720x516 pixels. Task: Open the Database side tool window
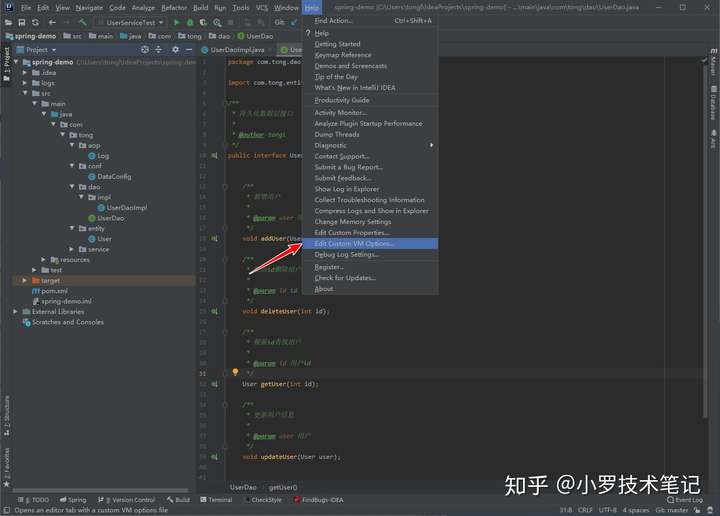click(713, 103)
